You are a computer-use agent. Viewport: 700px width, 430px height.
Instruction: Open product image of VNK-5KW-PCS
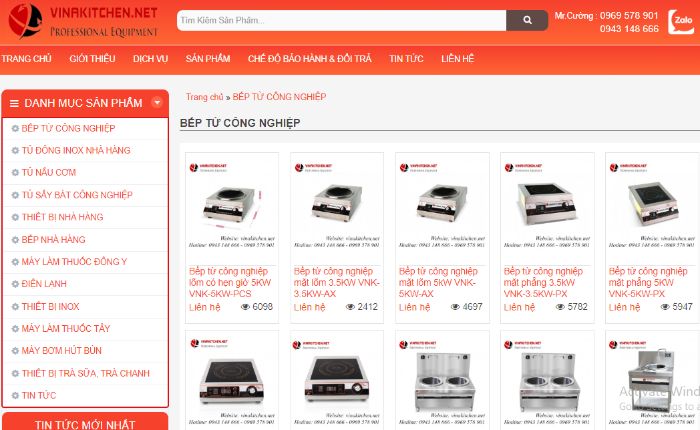tap(232, 206)
